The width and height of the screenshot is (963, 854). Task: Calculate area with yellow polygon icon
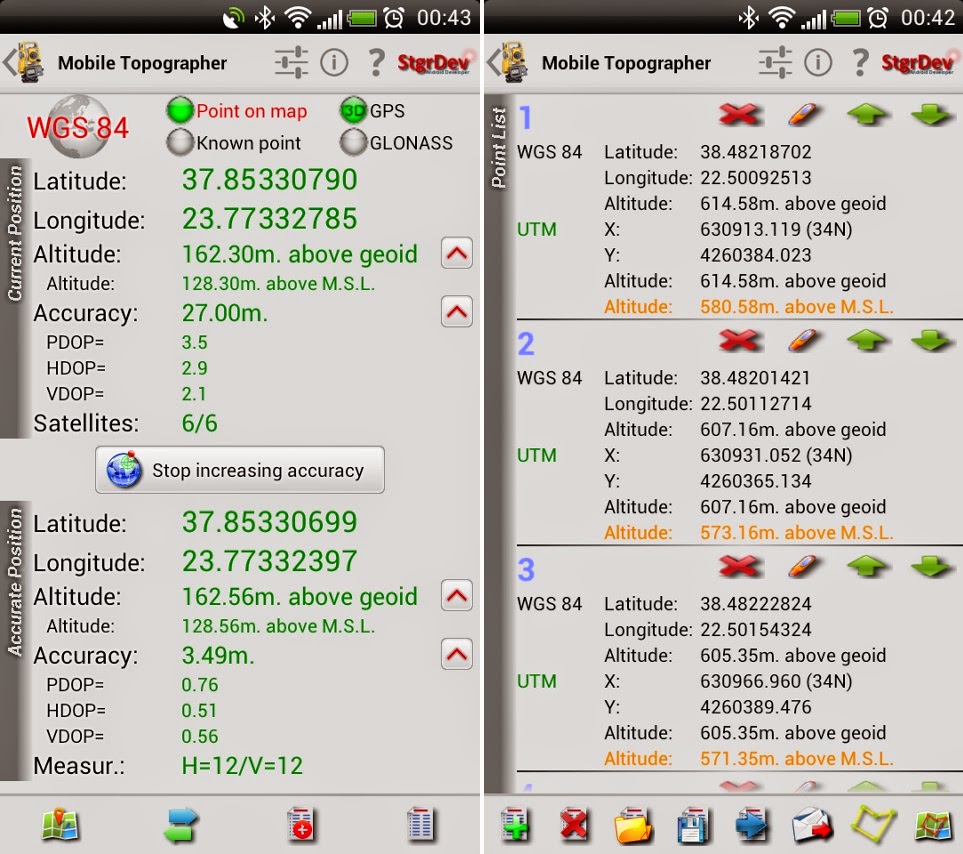coord(873,825)
